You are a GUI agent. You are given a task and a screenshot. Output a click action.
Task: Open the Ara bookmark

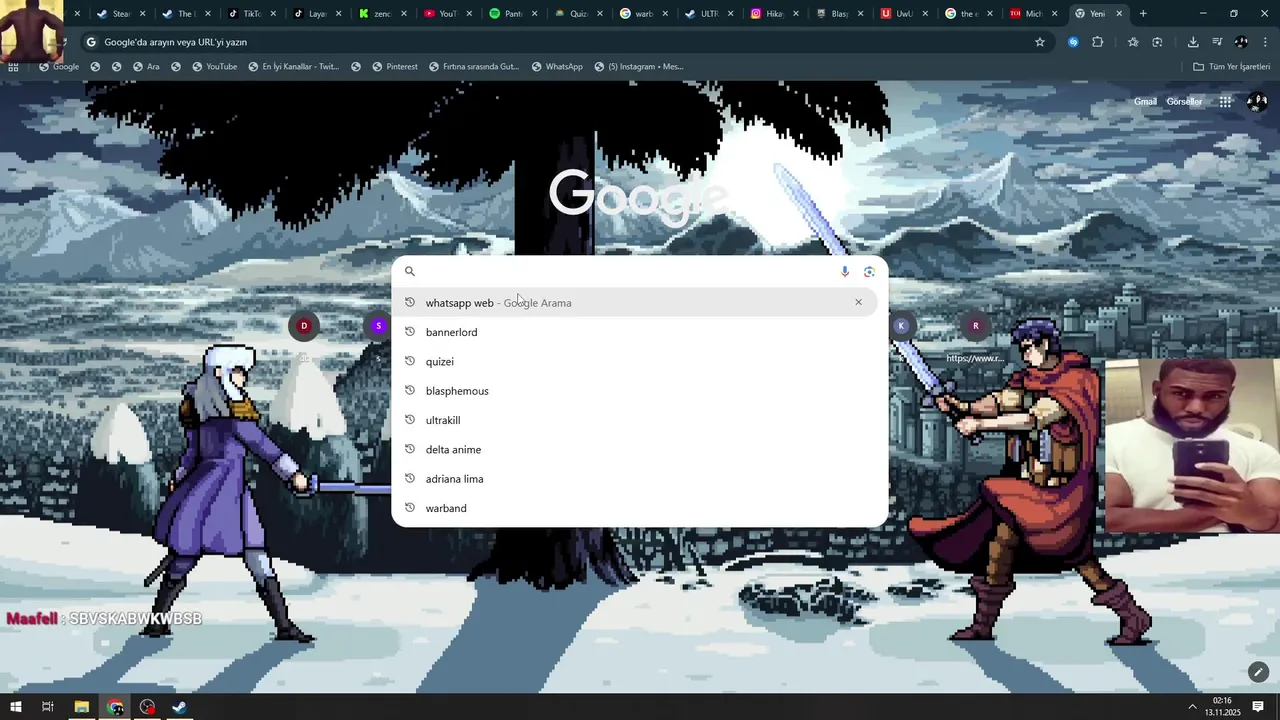click(x=146, y=66)
